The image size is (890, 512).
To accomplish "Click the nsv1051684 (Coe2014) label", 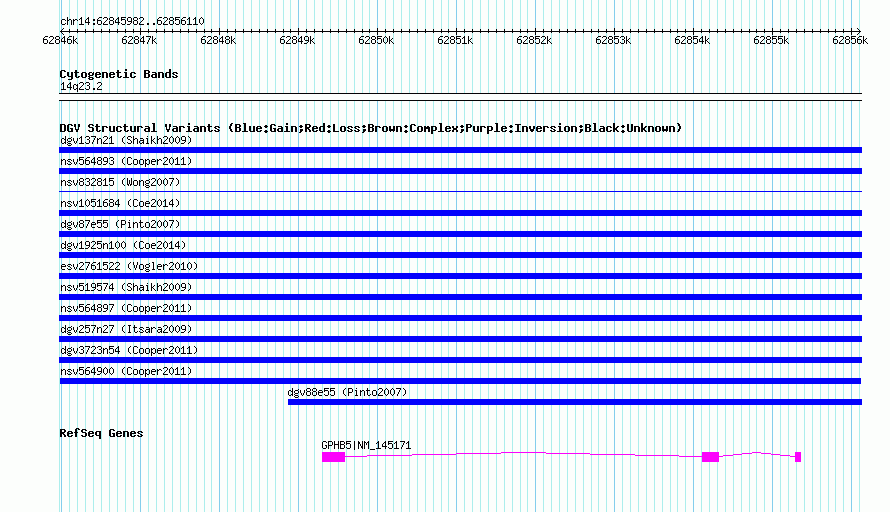I will tap(120, 203).
